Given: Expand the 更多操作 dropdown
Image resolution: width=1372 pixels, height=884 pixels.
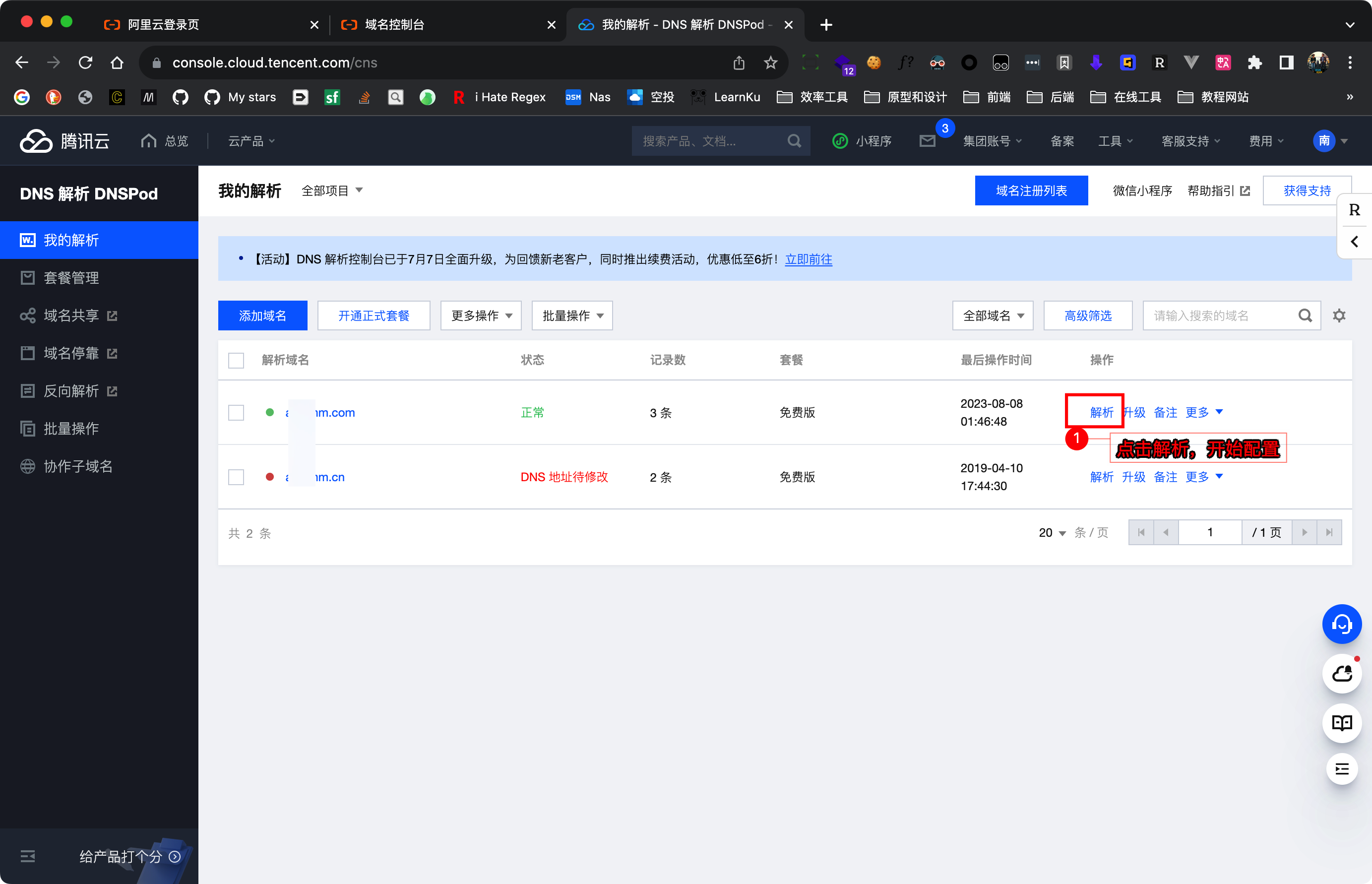Looking at the screenshot, I should pyautogui.click(x=481, y=315).
